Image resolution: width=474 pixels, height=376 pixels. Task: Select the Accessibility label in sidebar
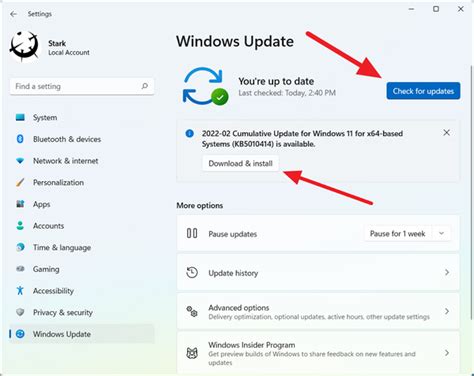click(53, 291)
